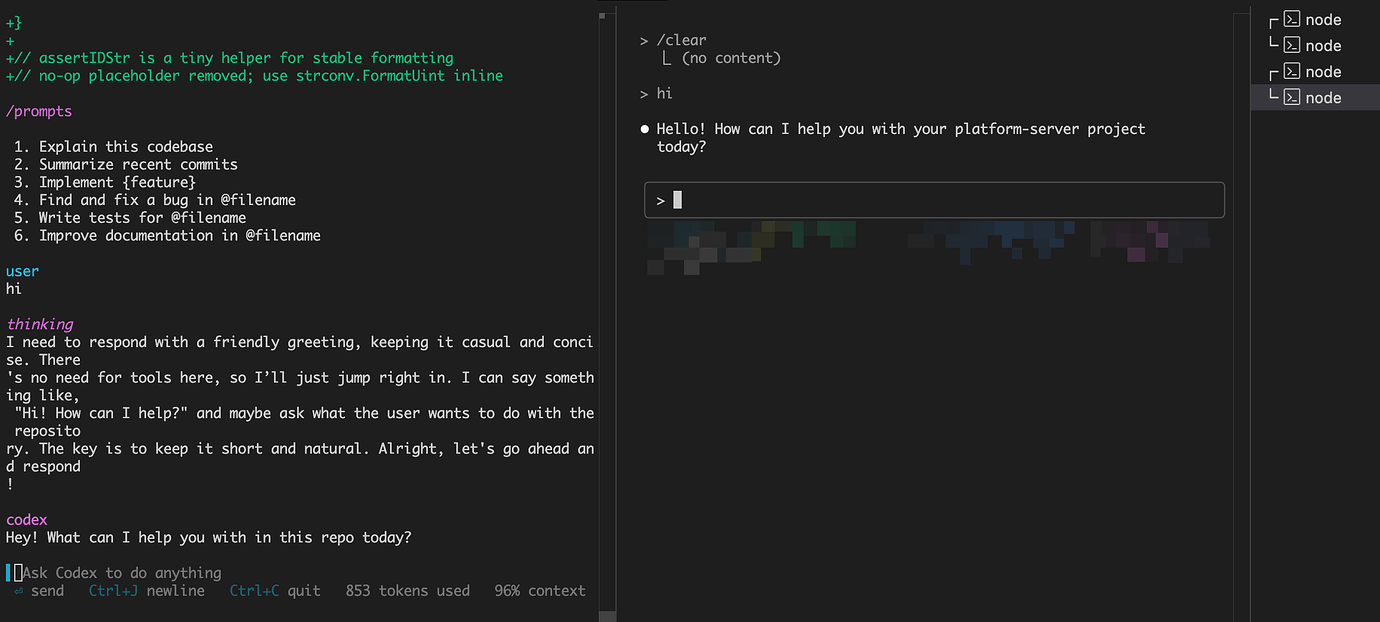1380x622 pixels.
Task: Click prompt '5. Write tests for @filename'
Action: coord(130,217)
